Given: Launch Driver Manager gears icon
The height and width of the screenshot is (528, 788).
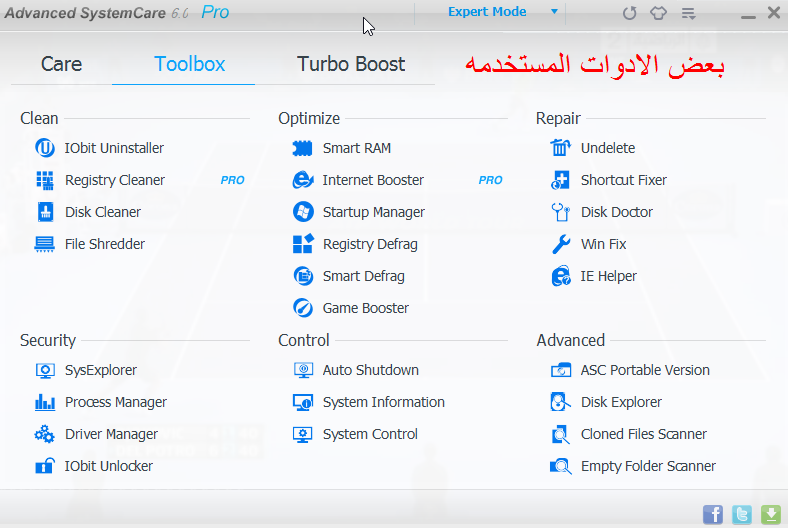Looking at the screenshot, I should (45, 434).
